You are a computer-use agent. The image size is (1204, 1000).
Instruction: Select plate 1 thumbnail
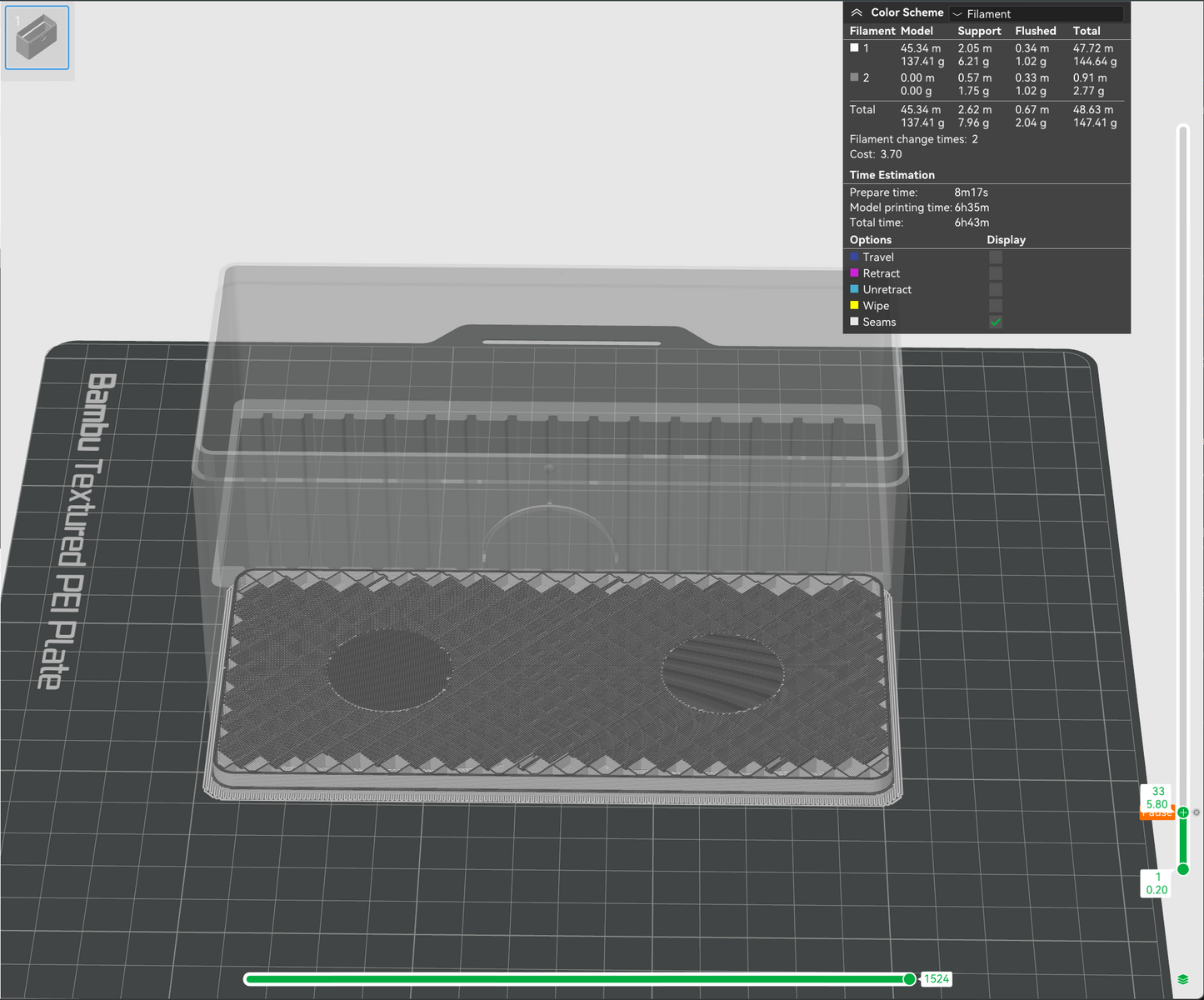pyautogui.click(x=37, y=37)
